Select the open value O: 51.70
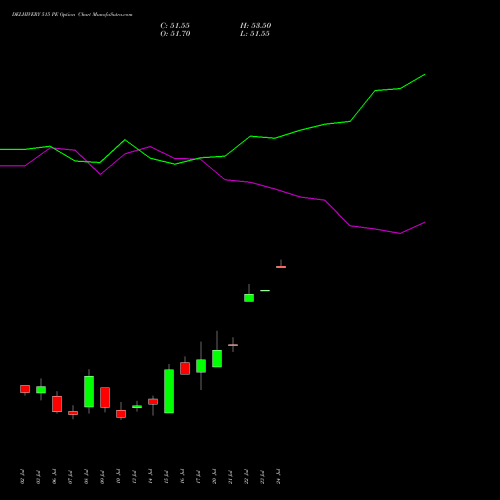Image resolution: width=500 pixels, height=500 pixels. pyautogui.click(x=175, y=34)
